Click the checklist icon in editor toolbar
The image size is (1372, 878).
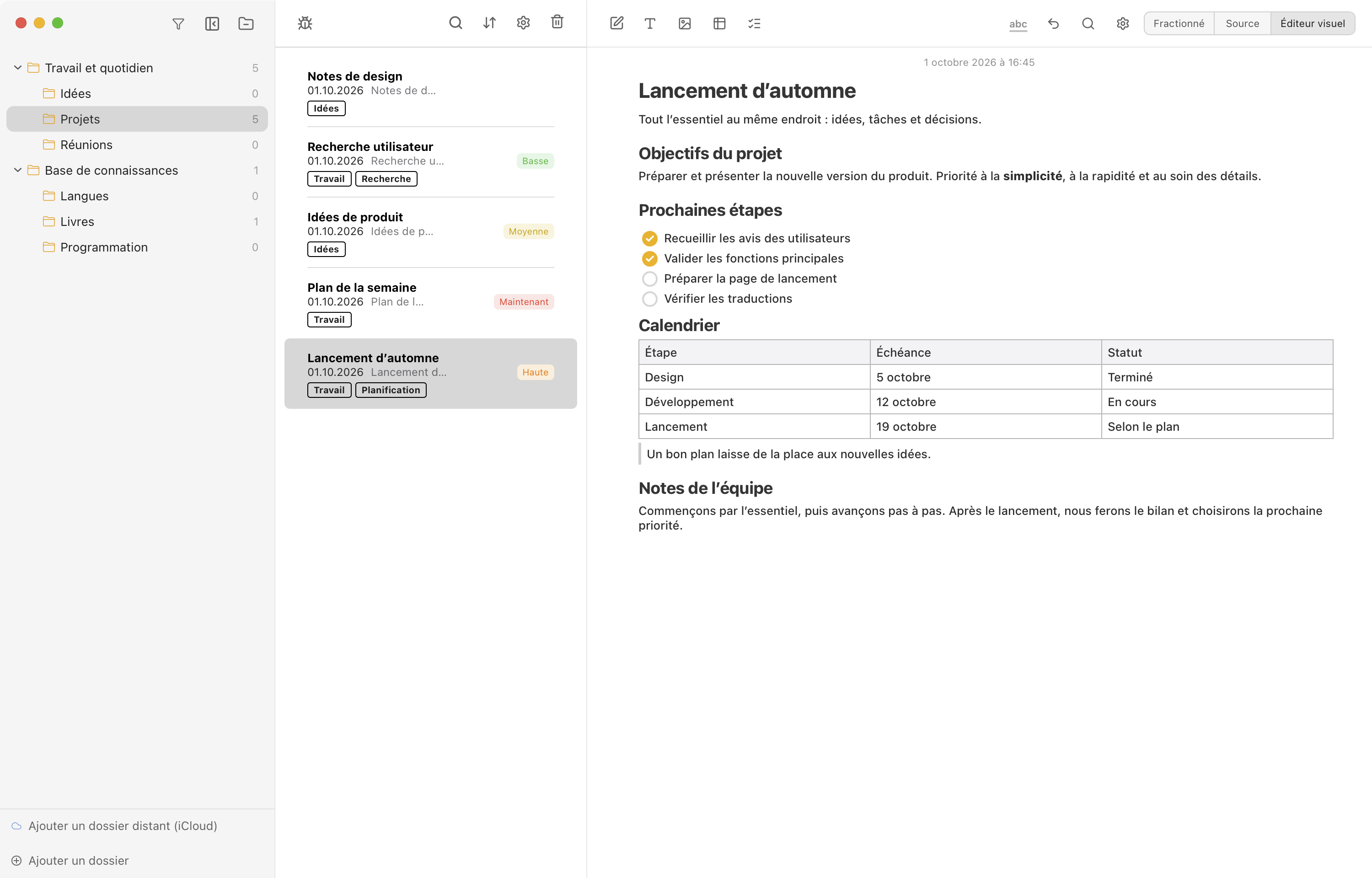tap(754, 23)
